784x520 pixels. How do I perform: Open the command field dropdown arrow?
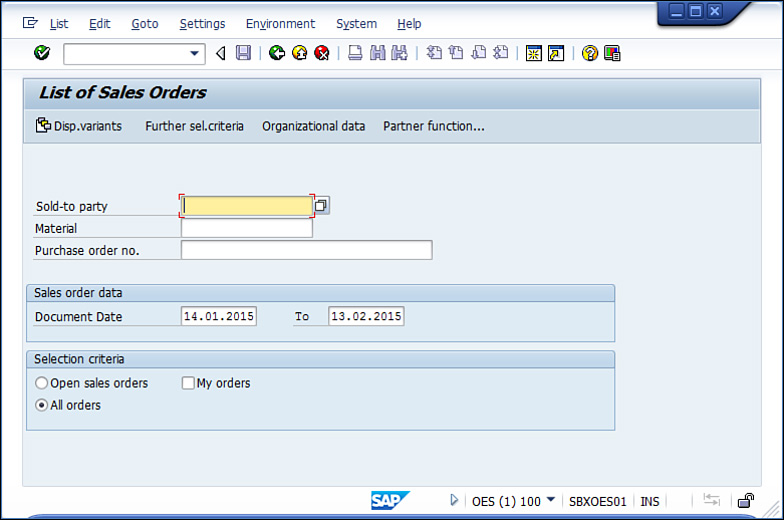[x=194, y=54]
